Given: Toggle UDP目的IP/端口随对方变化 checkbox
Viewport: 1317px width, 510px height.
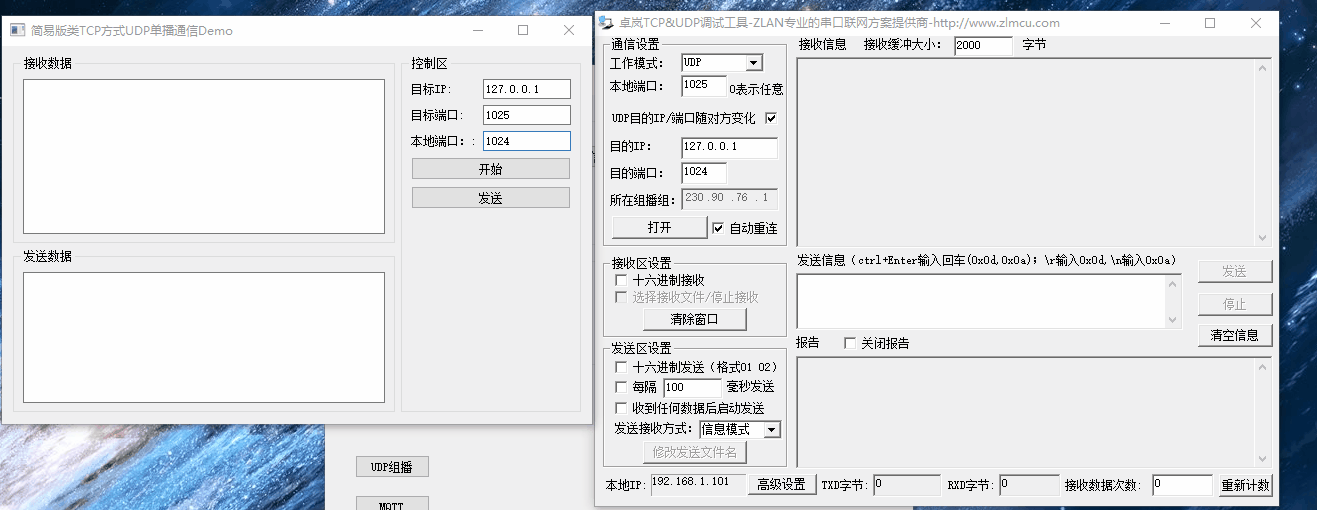Looking at the screenshot, I should 770,118.
